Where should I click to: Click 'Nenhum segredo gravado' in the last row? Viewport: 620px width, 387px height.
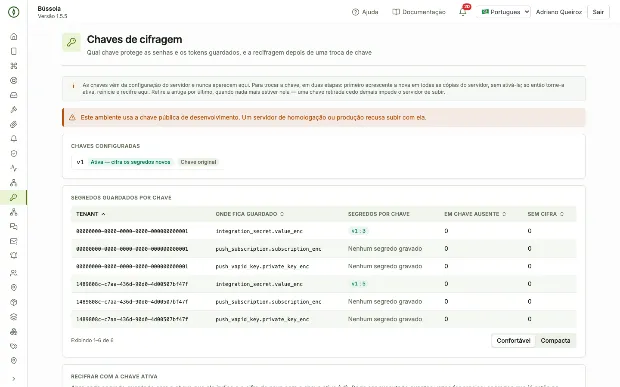[385, 319]
